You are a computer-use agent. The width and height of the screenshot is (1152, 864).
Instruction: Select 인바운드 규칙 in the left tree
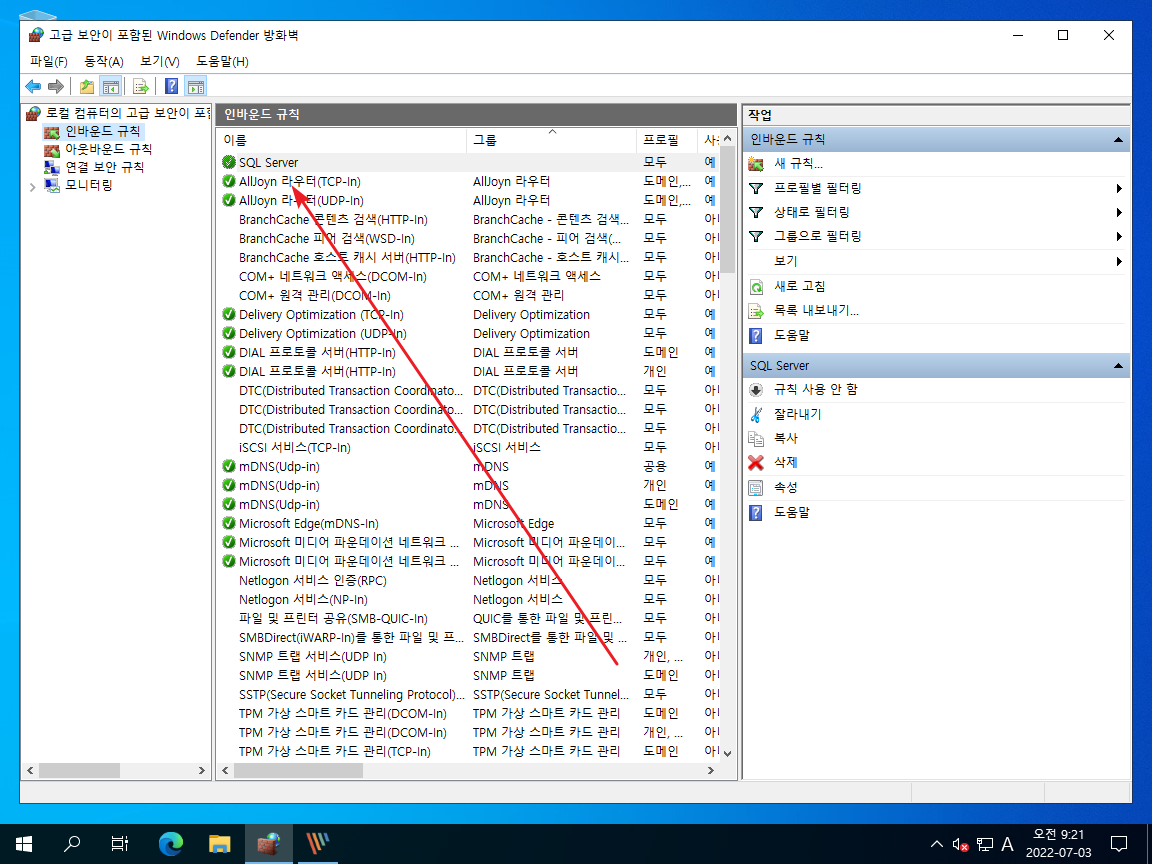tap(103, 132)
